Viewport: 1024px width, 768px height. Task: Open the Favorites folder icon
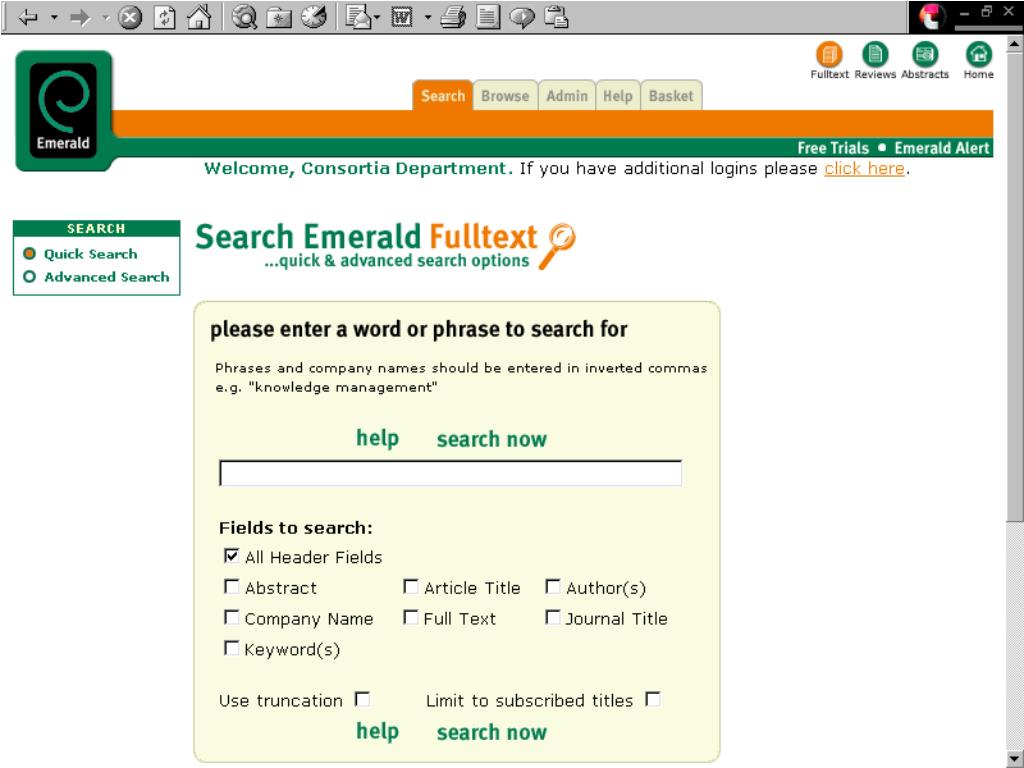(279, 18)
